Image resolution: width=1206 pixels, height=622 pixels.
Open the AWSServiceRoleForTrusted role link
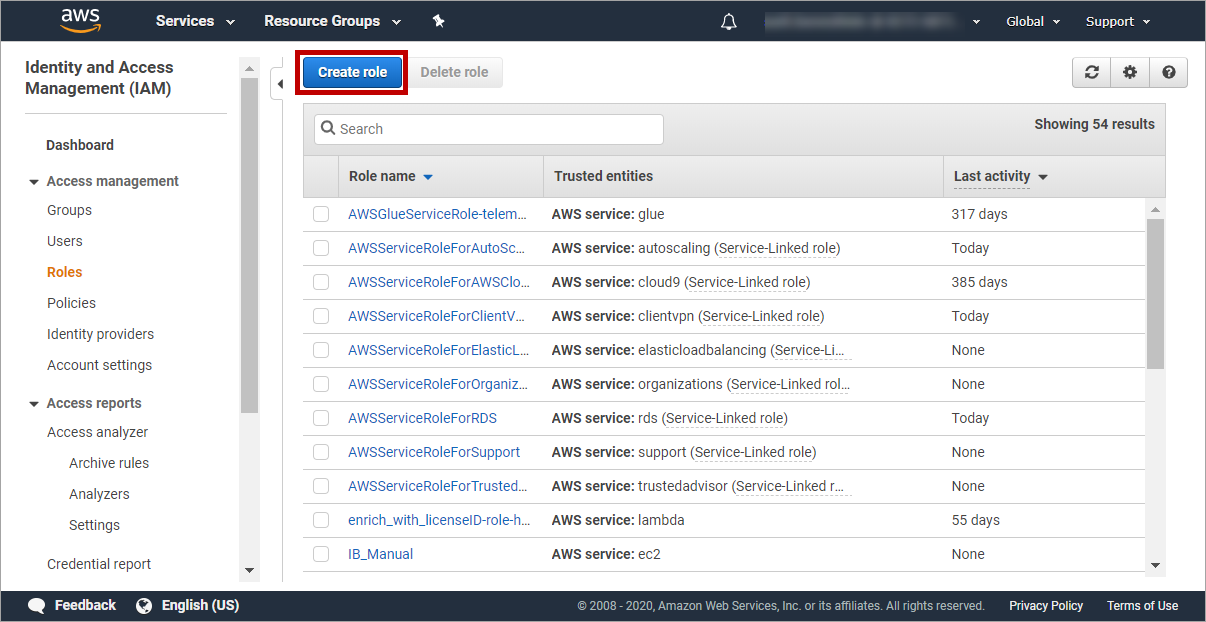click(x=438, y=486)
